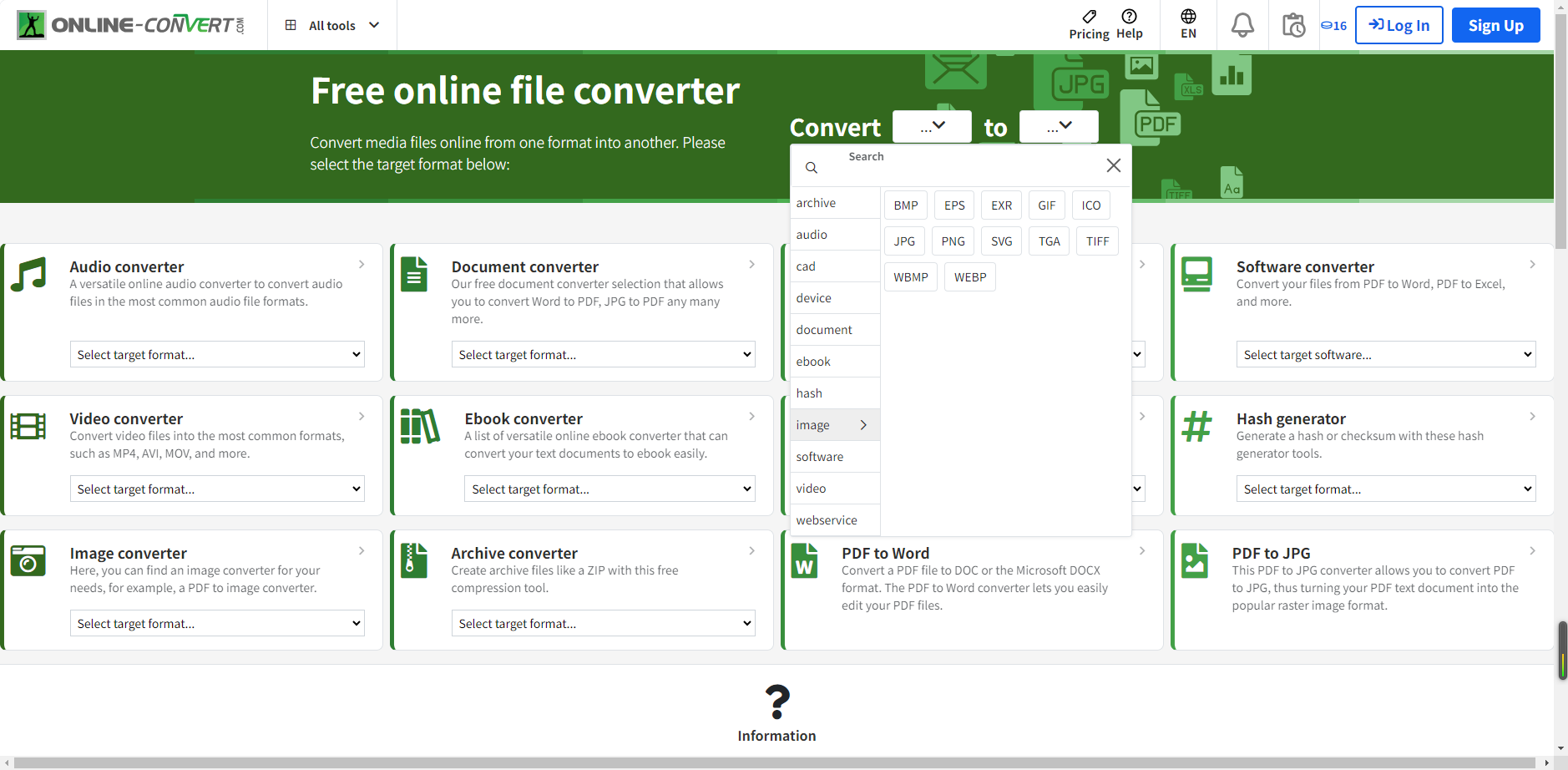Click the PDF to Word icon
This screenshot has height=770, width=1568.
pos(805,560)
